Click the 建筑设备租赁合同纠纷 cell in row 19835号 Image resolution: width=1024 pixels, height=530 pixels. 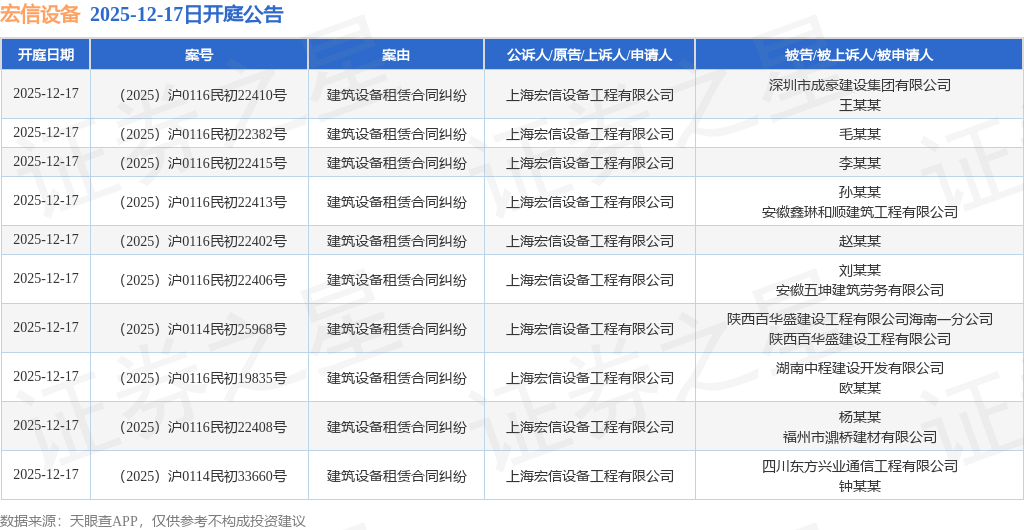pyautogui.click(x=396, y=378)
